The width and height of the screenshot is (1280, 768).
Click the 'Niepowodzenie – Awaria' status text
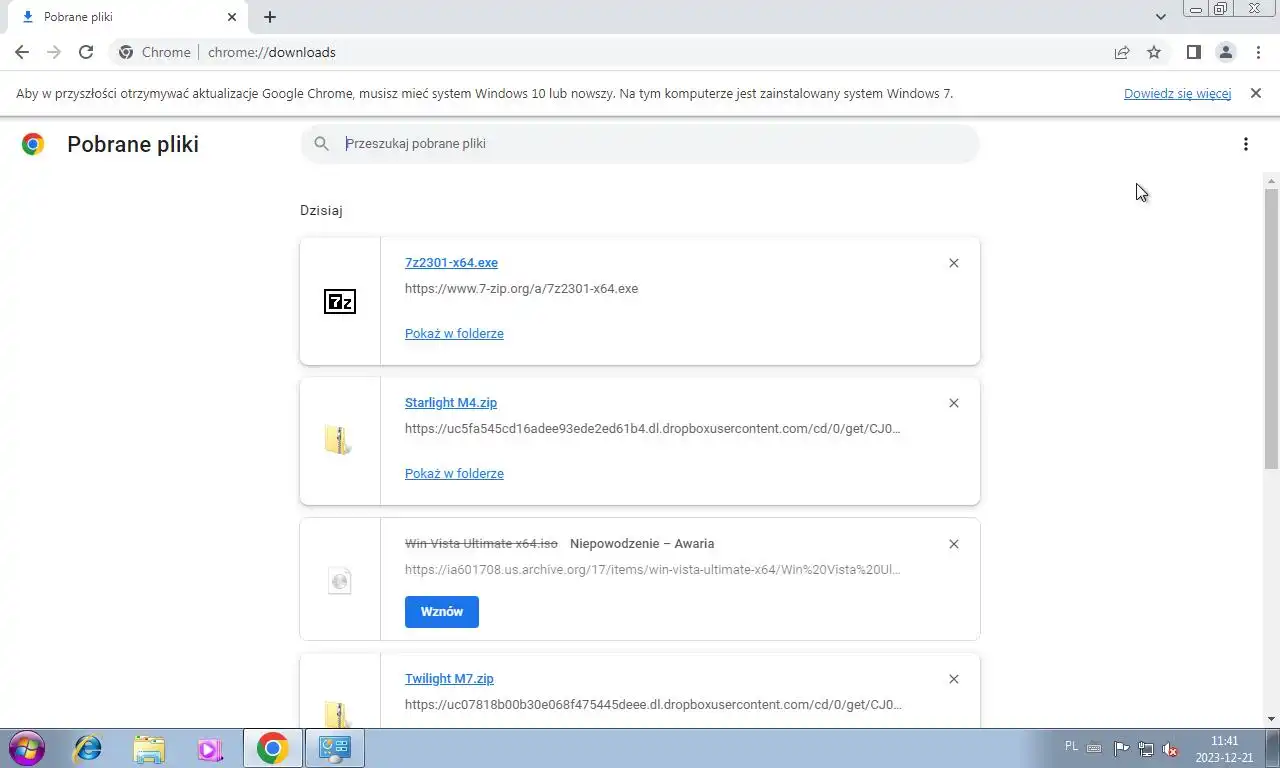click(642, 543)
